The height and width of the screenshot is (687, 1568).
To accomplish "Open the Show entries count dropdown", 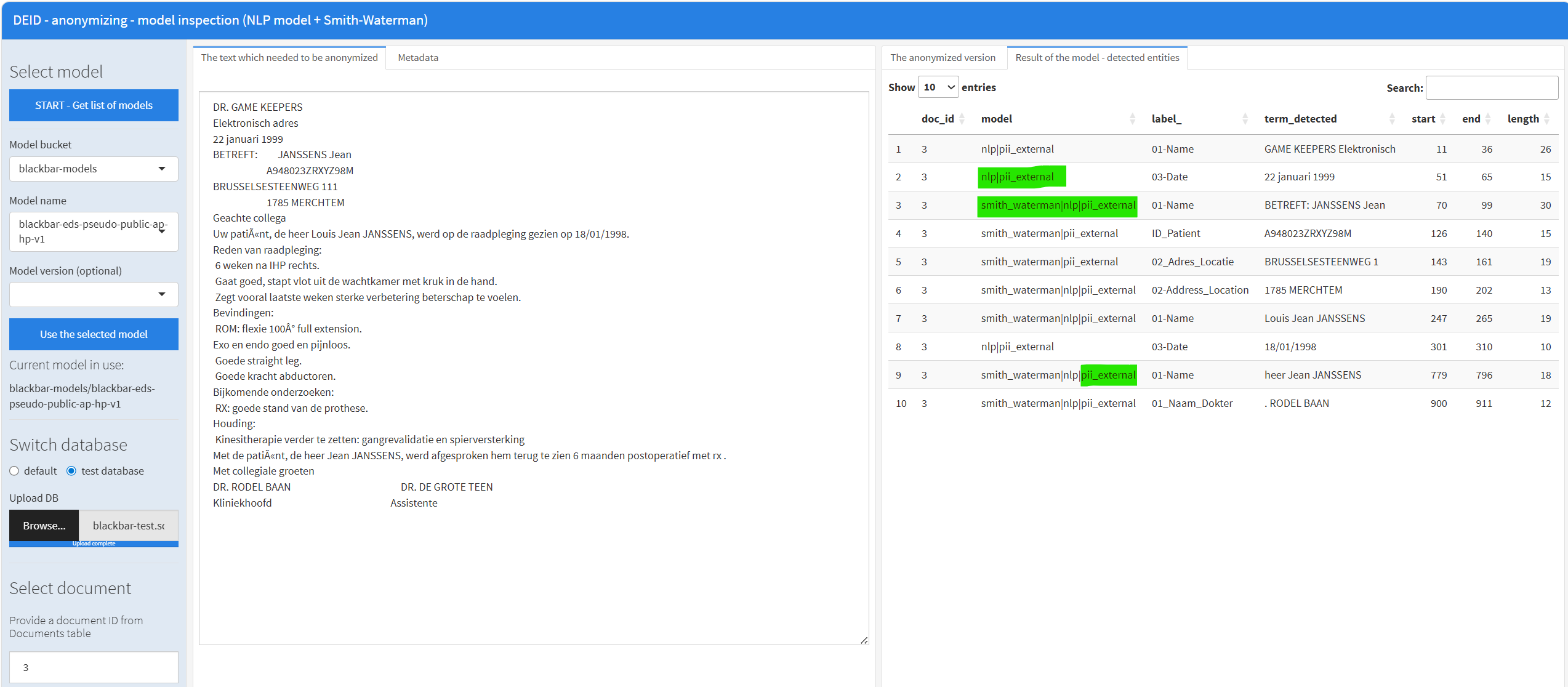I will pyautogui.click(x=938, y=87).
